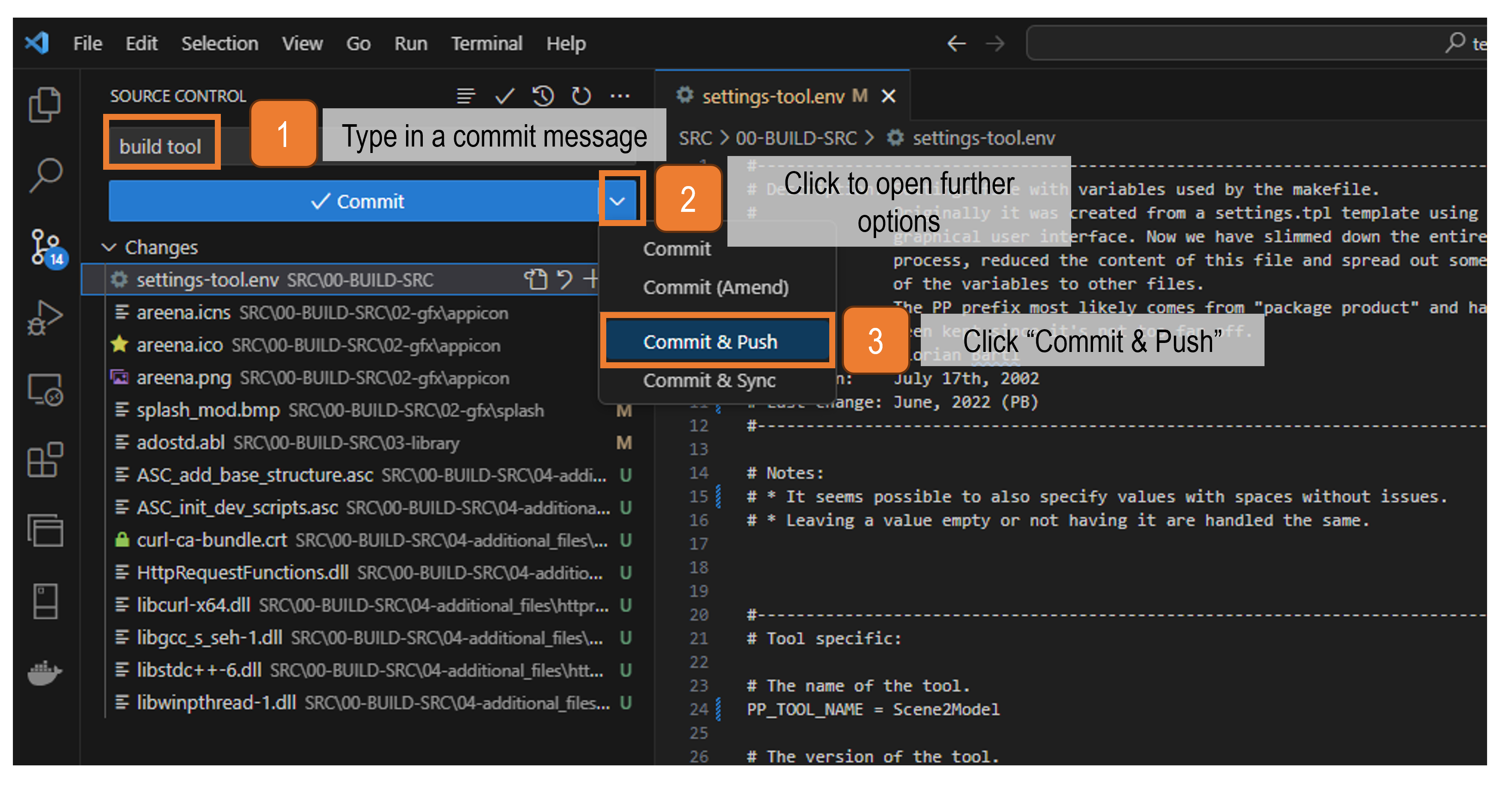Open the Docker view icon

pyautogui.click(x=45, y=672)
